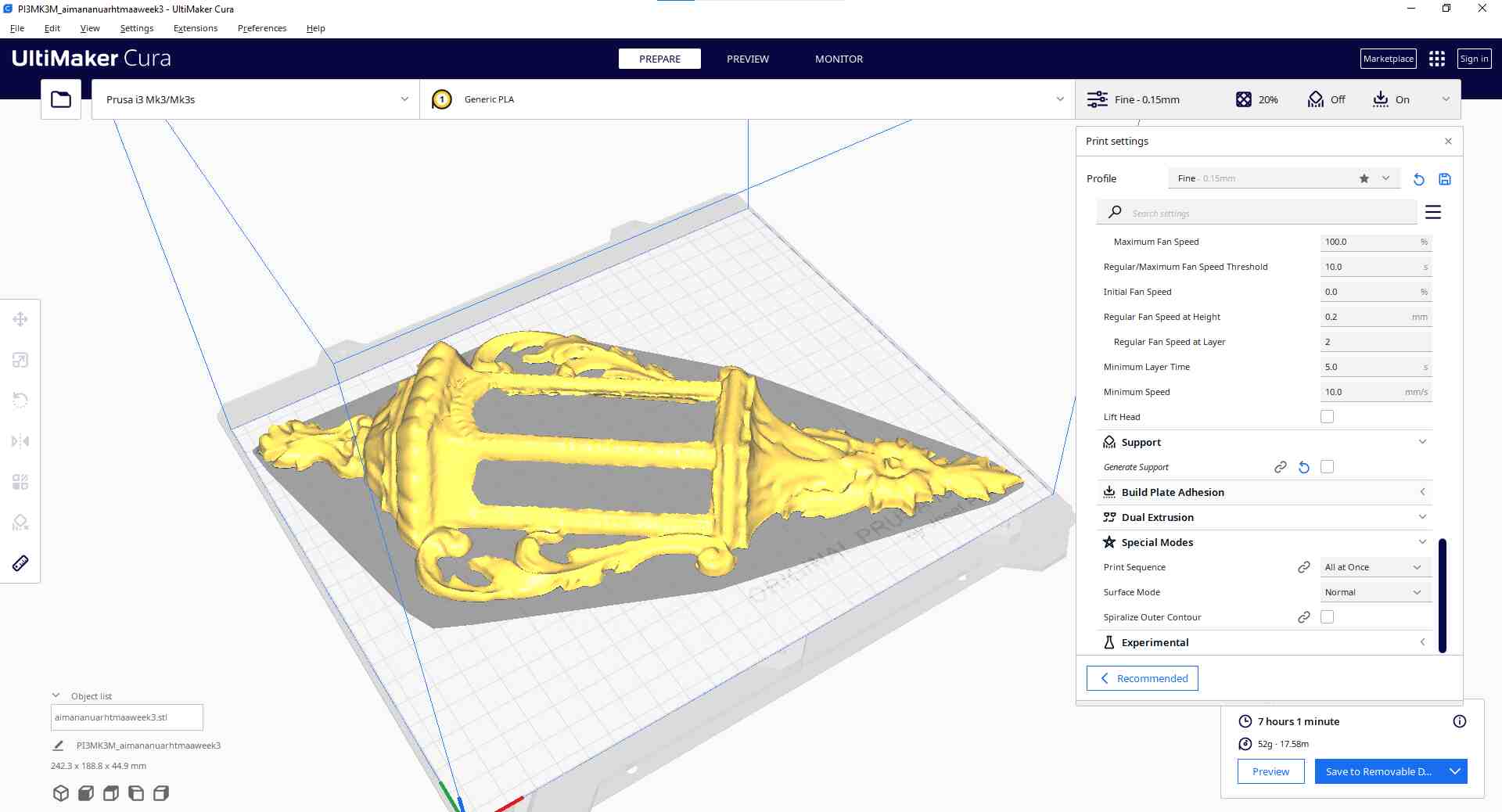Select the PREPARE stage
This screenshot has width=1502, height=812.
[x=659, y=59]
